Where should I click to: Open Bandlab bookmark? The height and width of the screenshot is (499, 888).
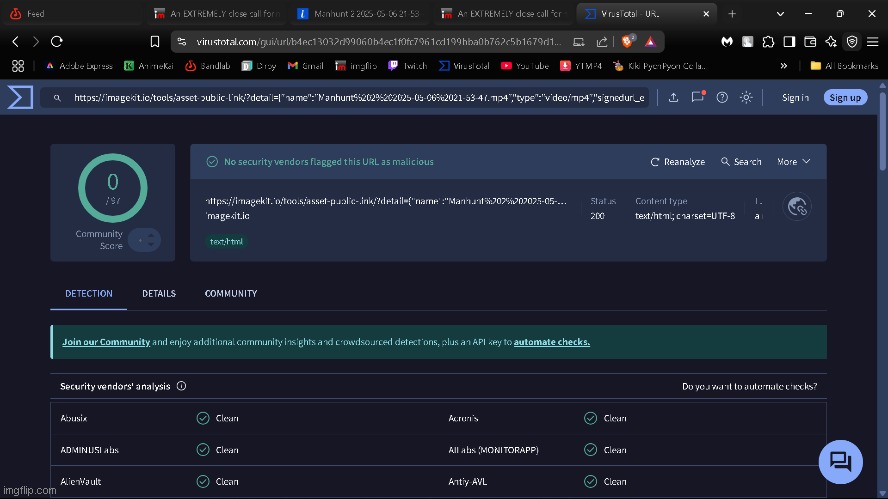pos(207,66)
